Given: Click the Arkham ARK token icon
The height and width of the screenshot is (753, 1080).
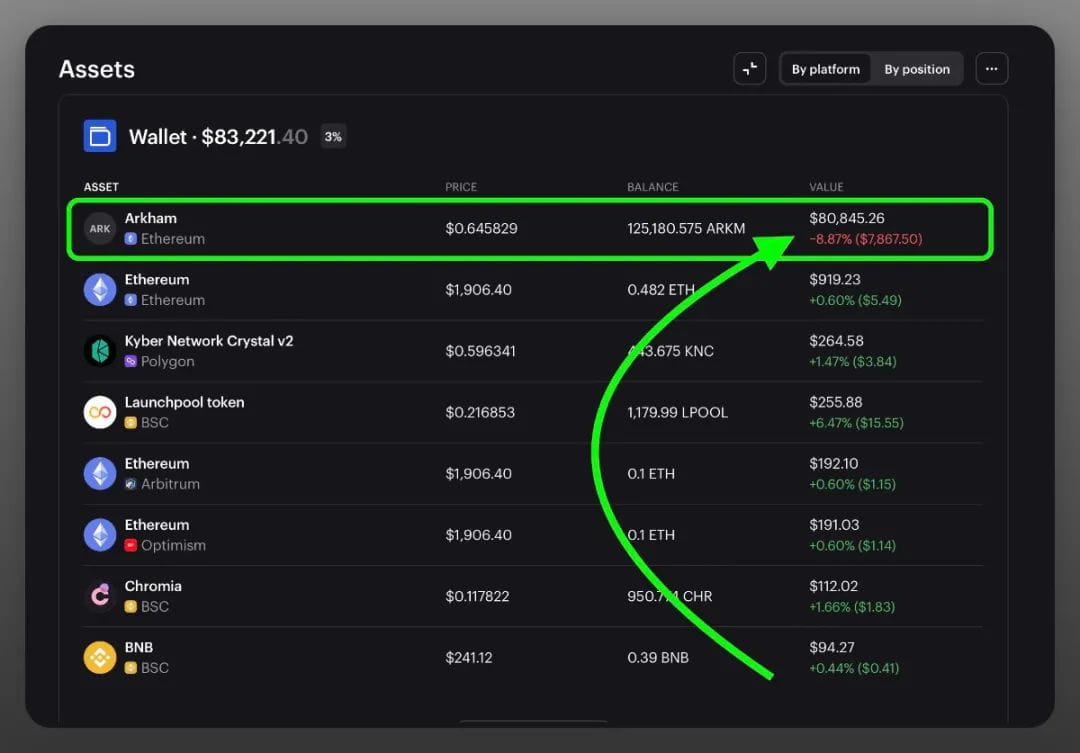Looking at the screenshot, I should pos(100,229).
